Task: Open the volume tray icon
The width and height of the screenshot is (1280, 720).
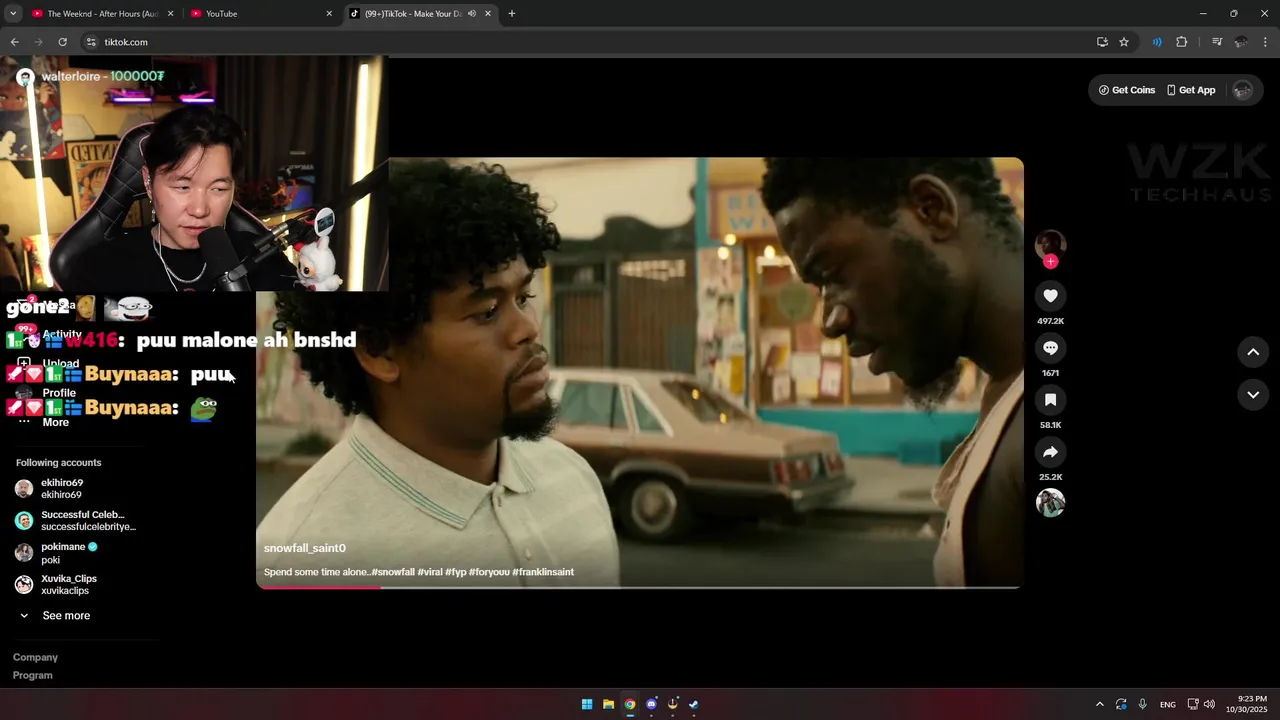Action: 1209,704
